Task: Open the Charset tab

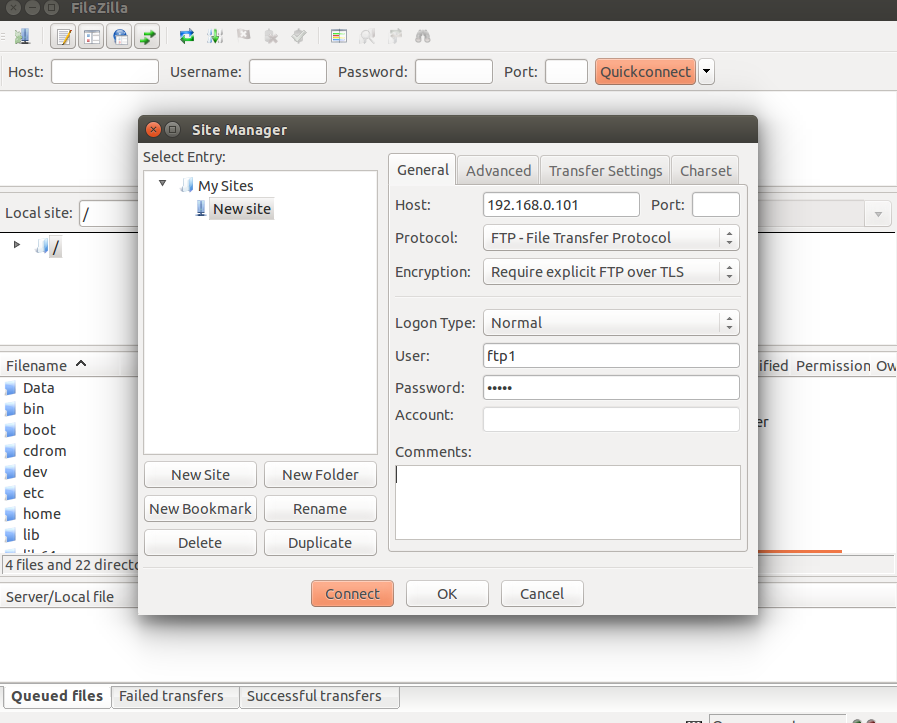Action: (705, 170)
